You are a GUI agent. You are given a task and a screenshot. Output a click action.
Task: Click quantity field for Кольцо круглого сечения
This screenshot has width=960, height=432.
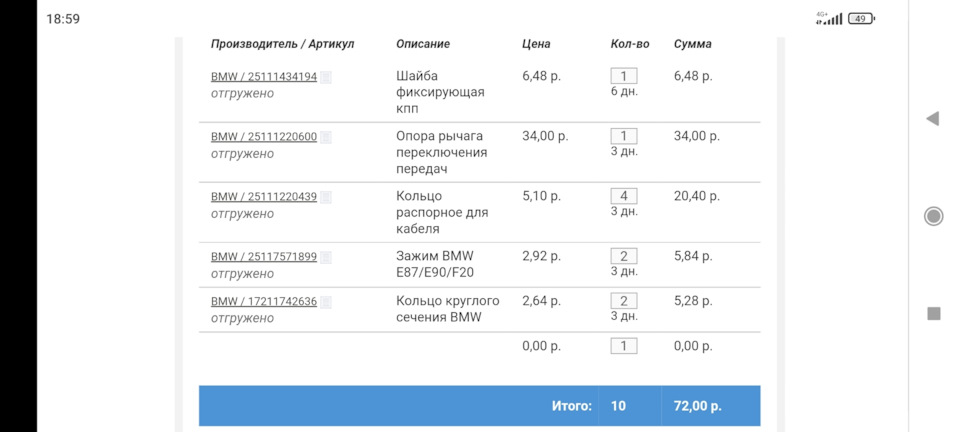tap(623, 301)
